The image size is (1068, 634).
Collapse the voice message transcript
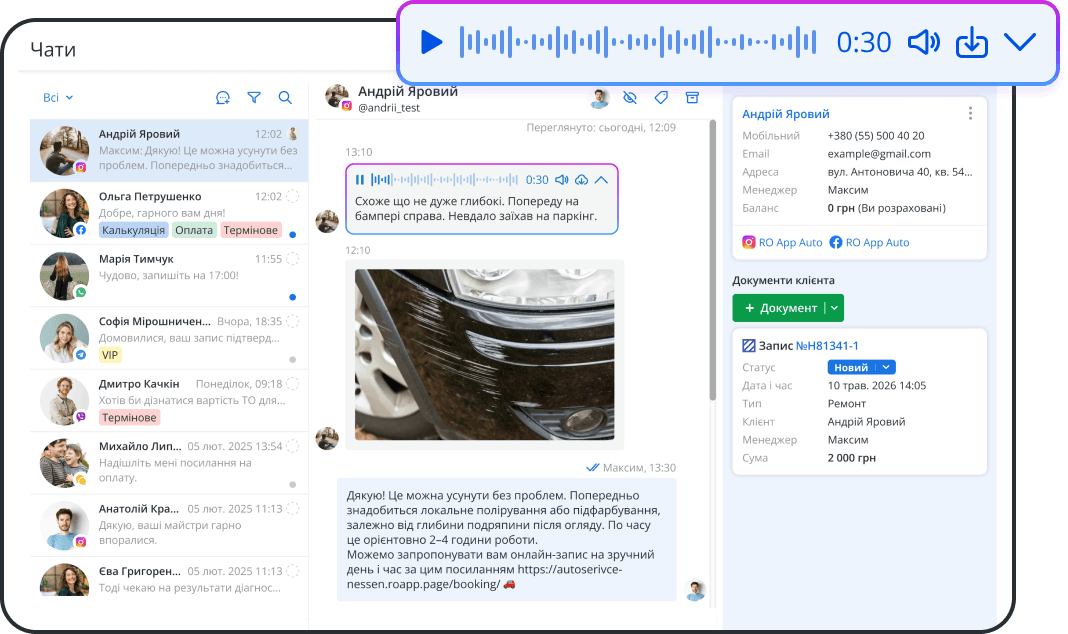click(x=601, y=180)
